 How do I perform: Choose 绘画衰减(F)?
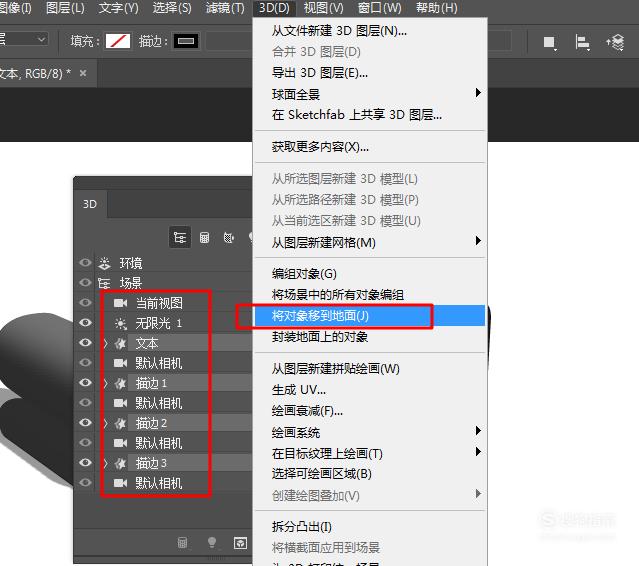click(x=370, y=411)
